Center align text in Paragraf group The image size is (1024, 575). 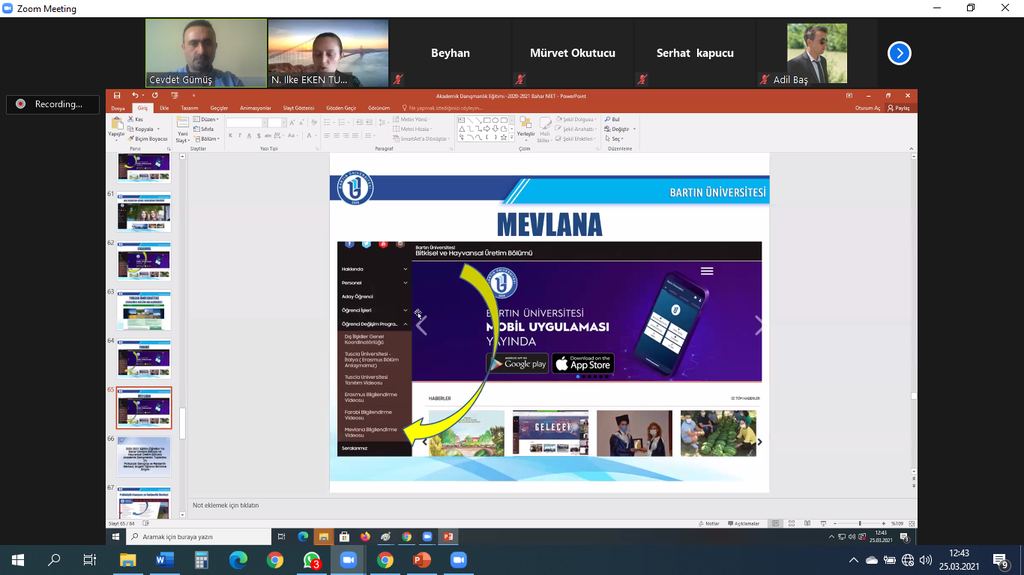(x=336, y=136)
